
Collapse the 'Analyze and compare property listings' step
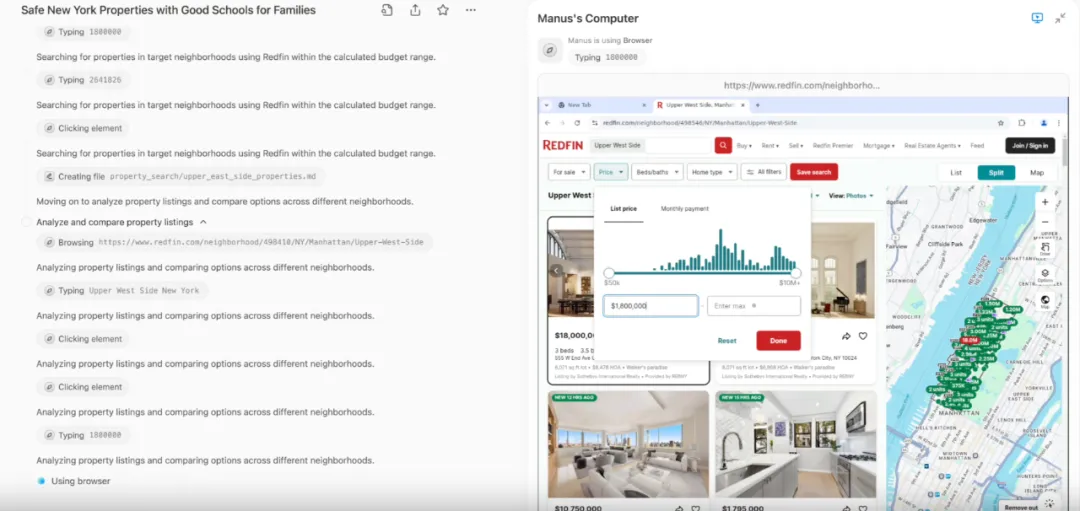click(203, 222)
